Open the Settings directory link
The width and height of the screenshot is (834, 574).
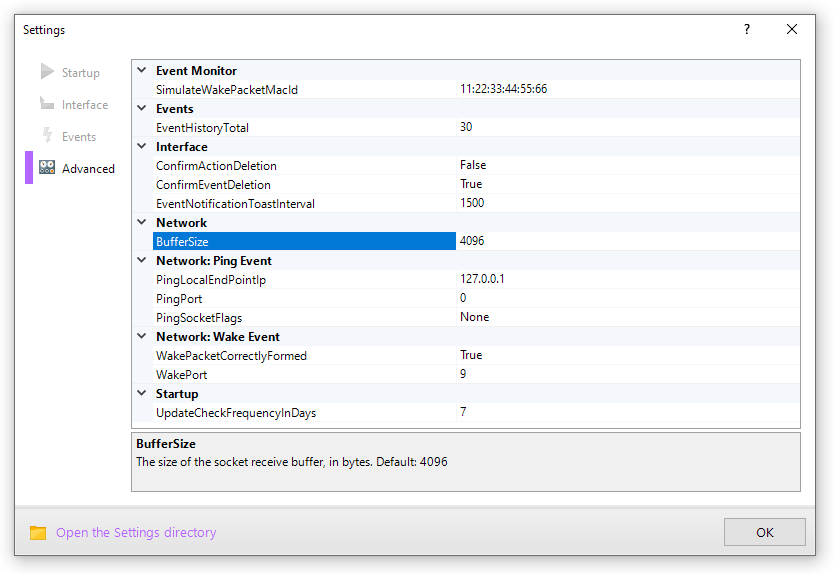(x=136, y=533)
